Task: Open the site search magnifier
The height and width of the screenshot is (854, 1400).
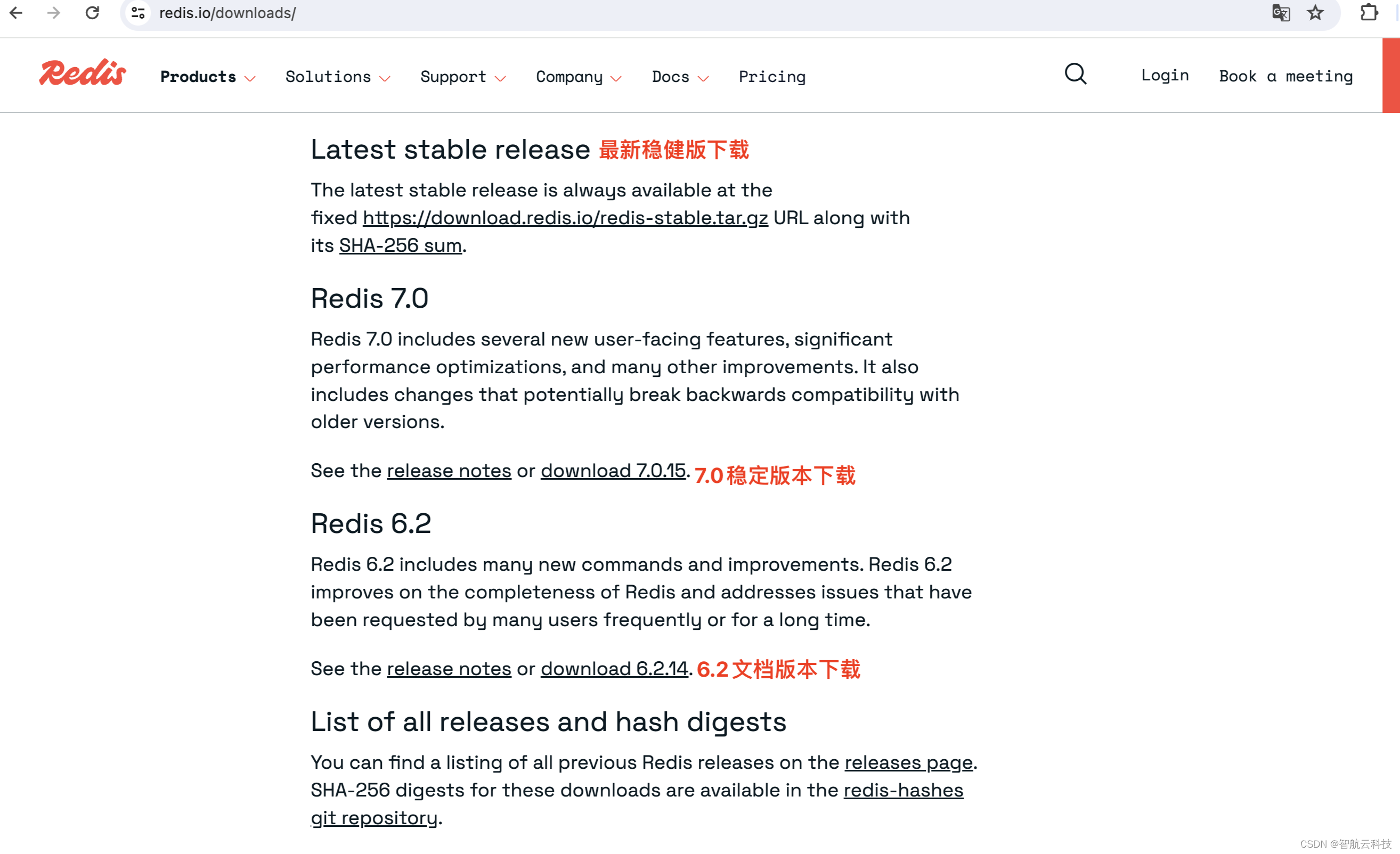Action: click(1076, 75)
